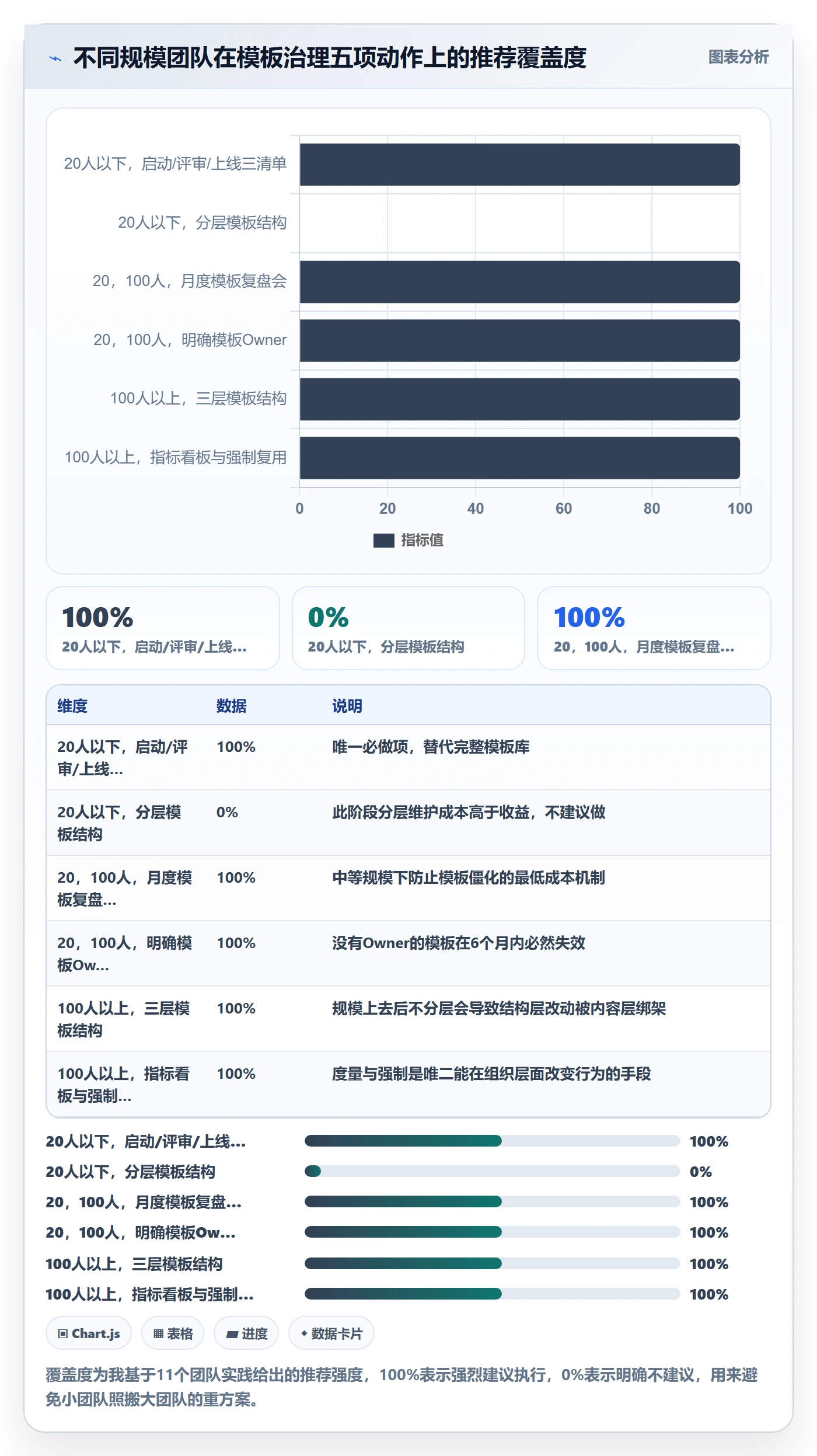Screen dimensions: 817x1456
Task: Click the 20人以下，启动/评审/上线三清单 axis label
Action: coord(175,164)
